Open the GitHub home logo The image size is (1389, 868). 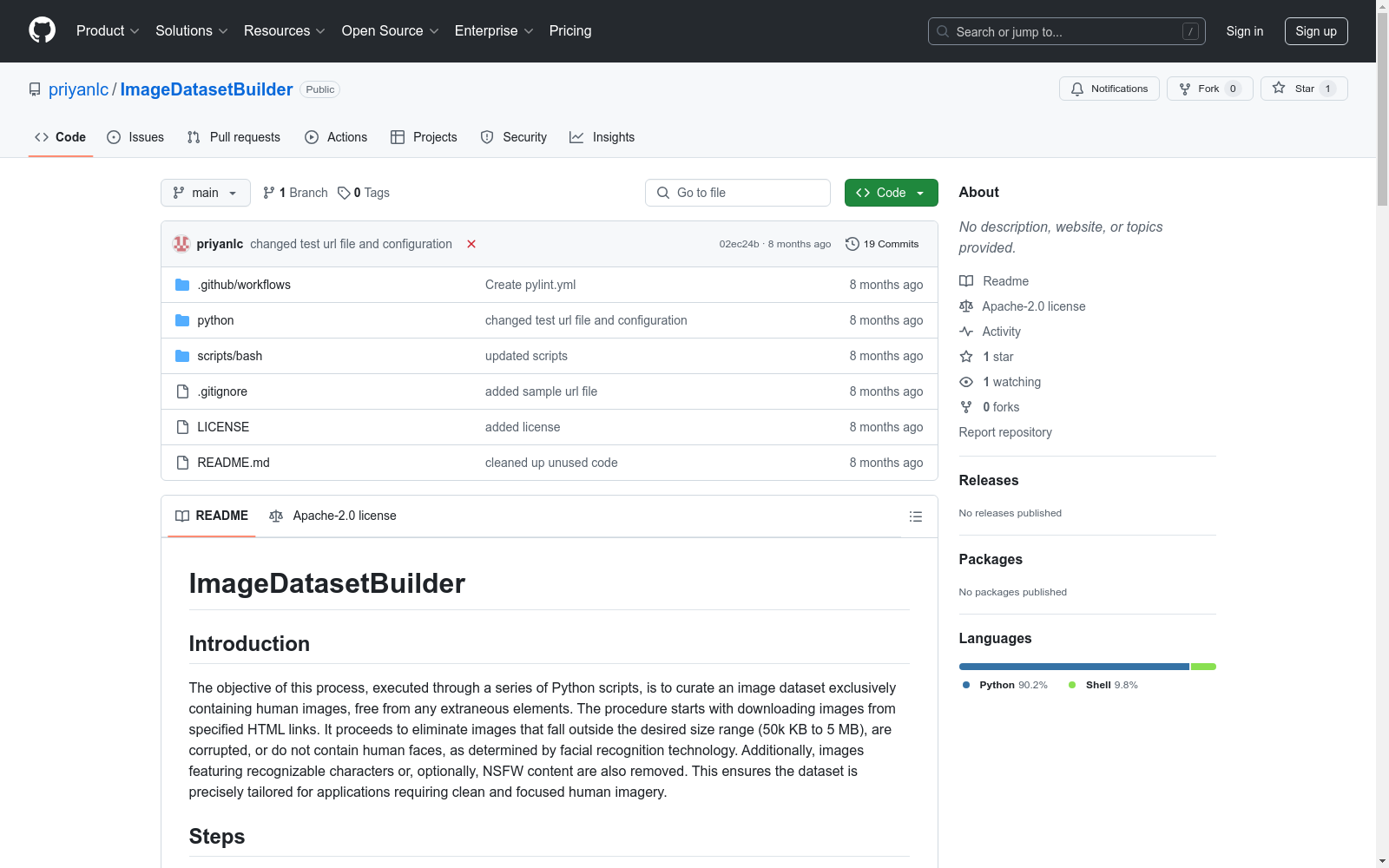point(42,30)
